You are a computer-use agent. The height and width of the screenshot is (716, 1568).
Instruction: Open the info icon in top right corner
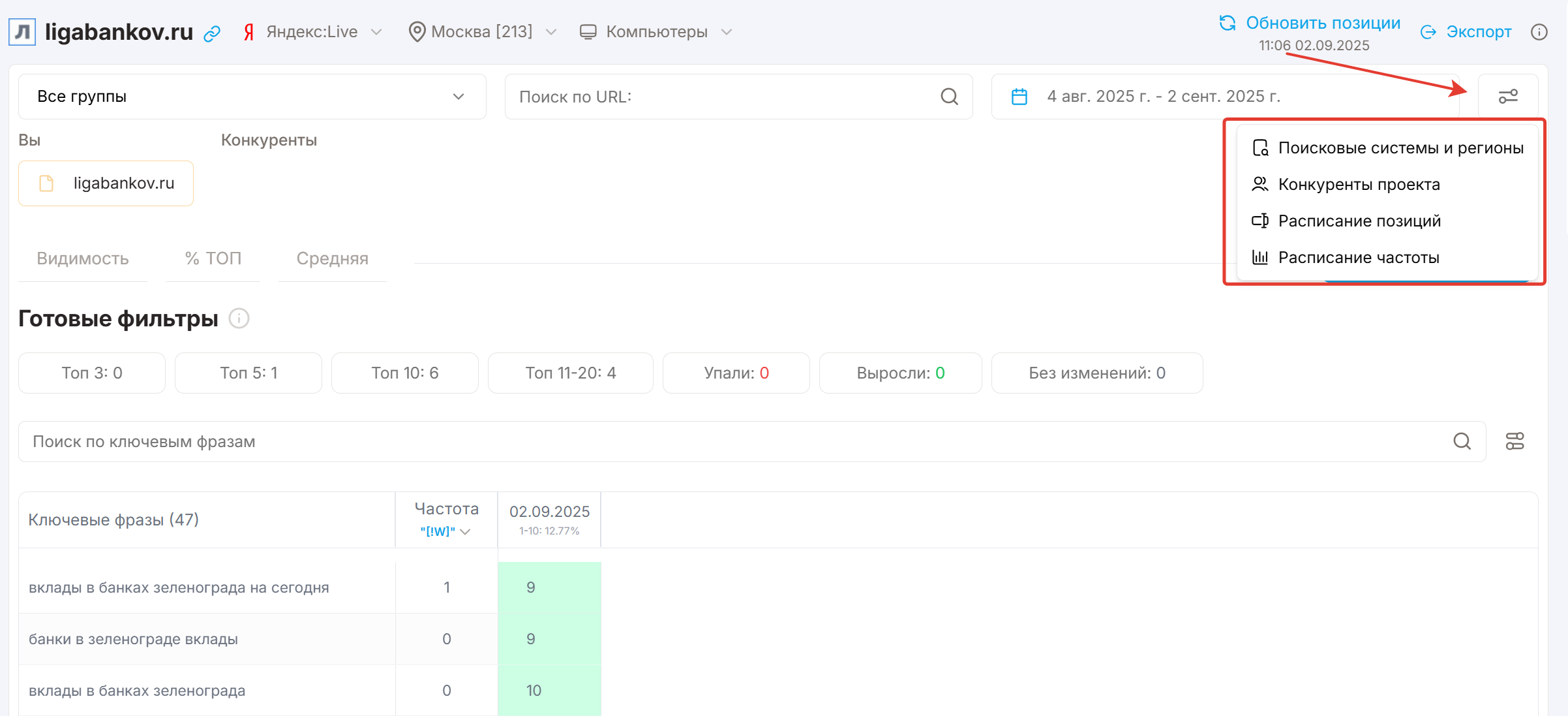[1539, 32]
